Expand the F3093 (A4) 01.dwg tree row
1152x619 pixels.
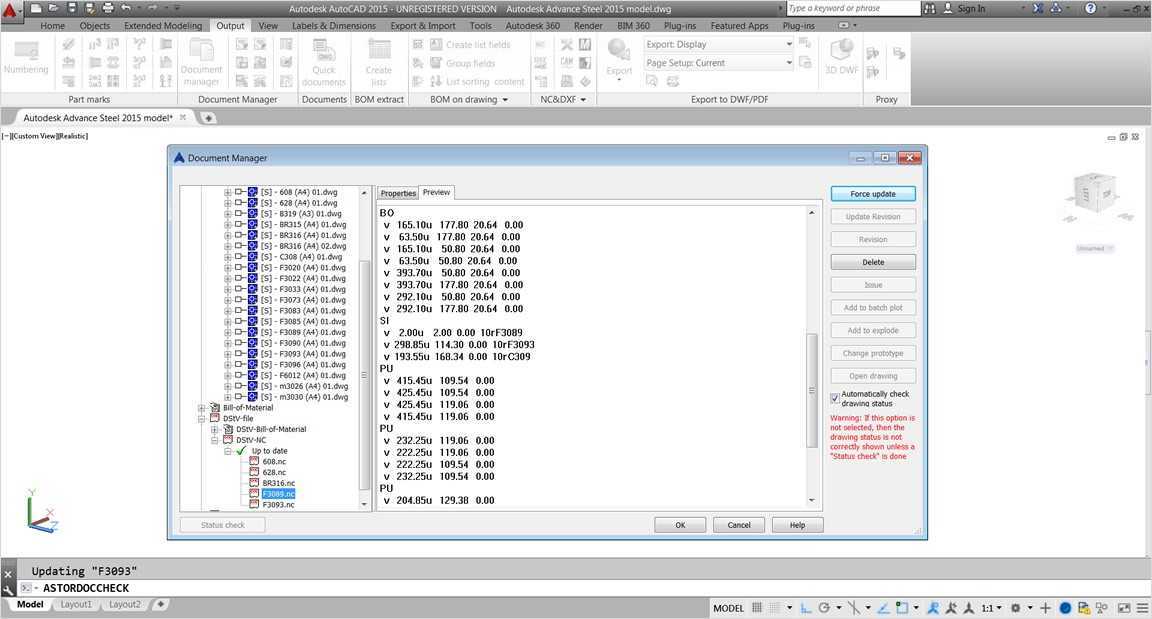click(x=228, y=354)
